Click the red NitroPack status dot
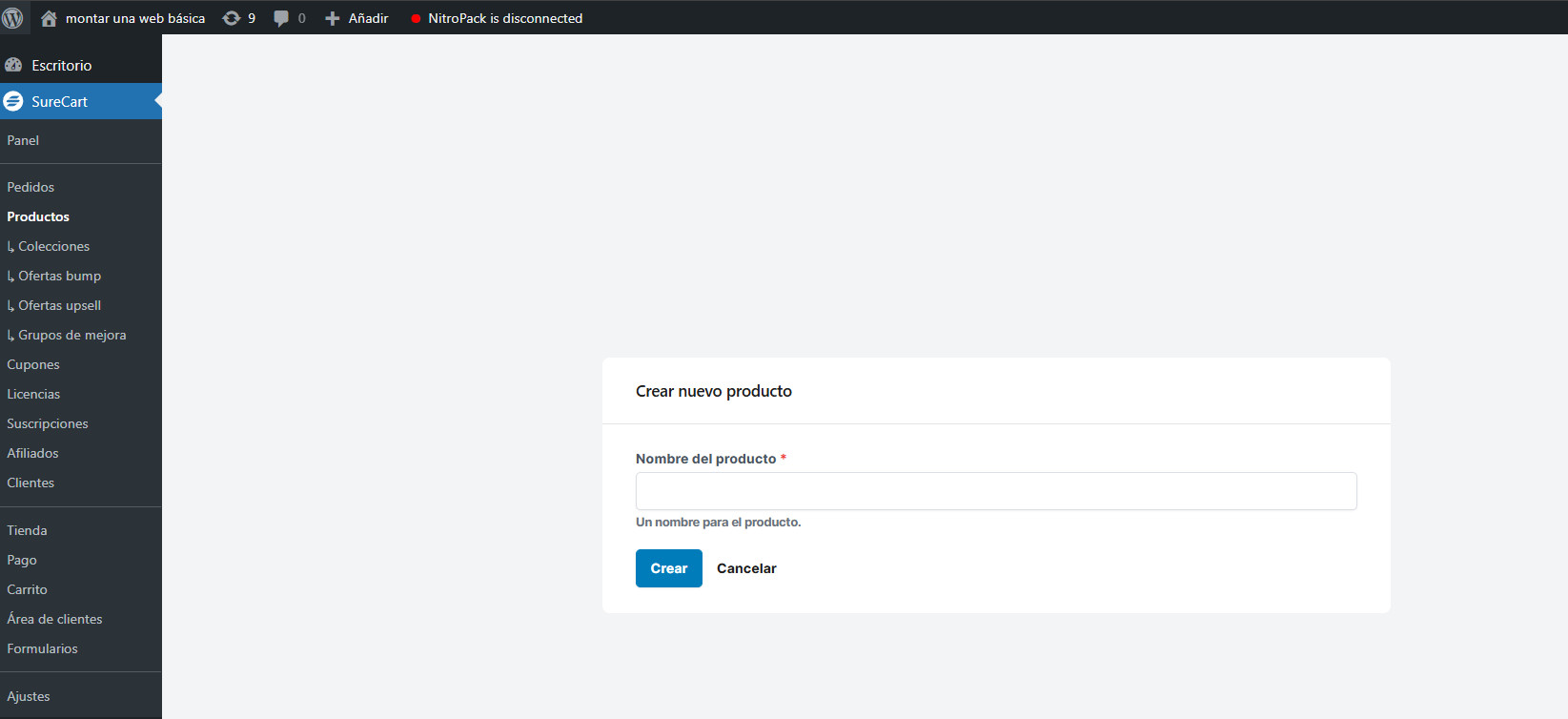Viewport: 1568px width, 719px height. pos(416,18)
